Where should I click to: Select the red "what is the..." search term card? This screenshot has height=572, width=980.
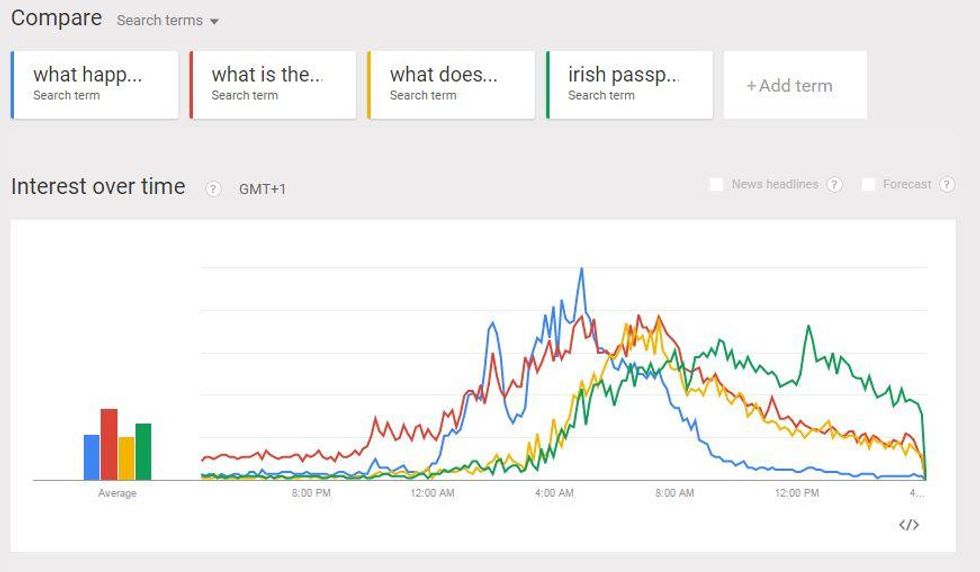click(273, 85)
